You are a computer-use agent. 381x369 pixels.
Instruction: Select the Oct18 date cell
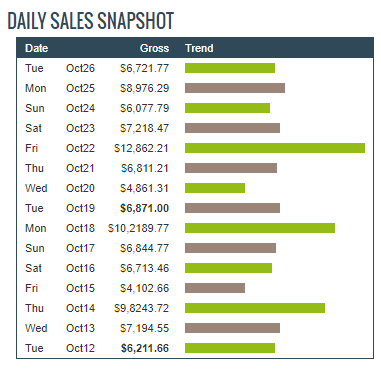click(x=80, y=228)
